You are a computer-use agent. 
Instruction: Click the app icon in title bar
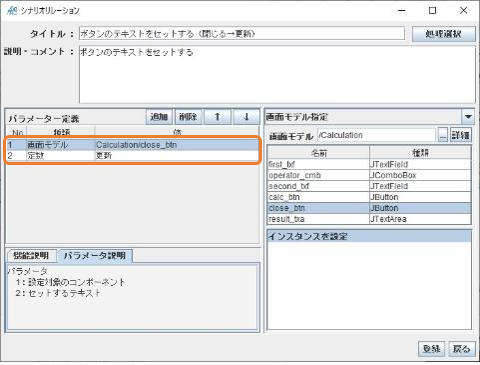[12, 11]
